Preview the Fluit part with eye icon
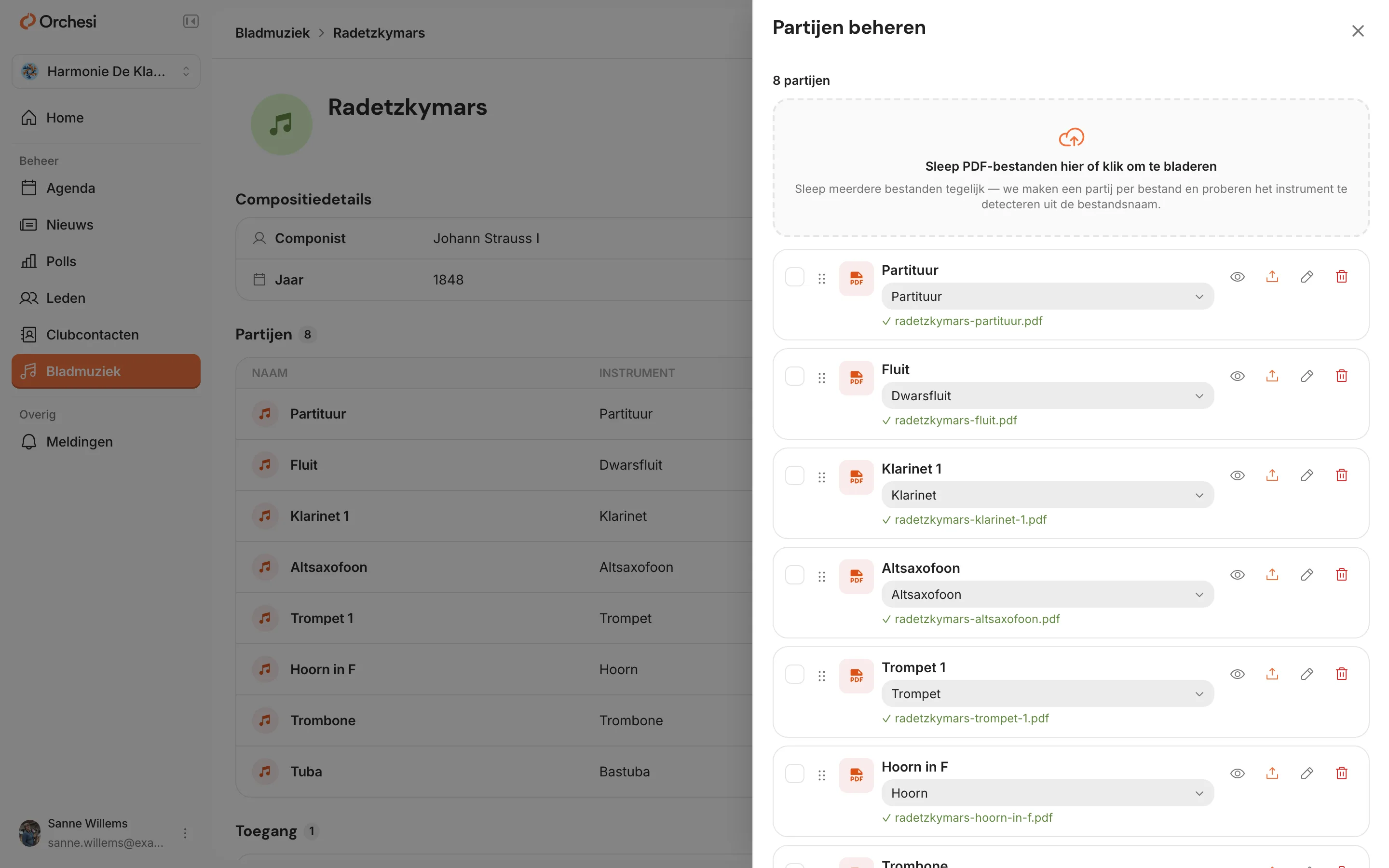 [1238, 376]
